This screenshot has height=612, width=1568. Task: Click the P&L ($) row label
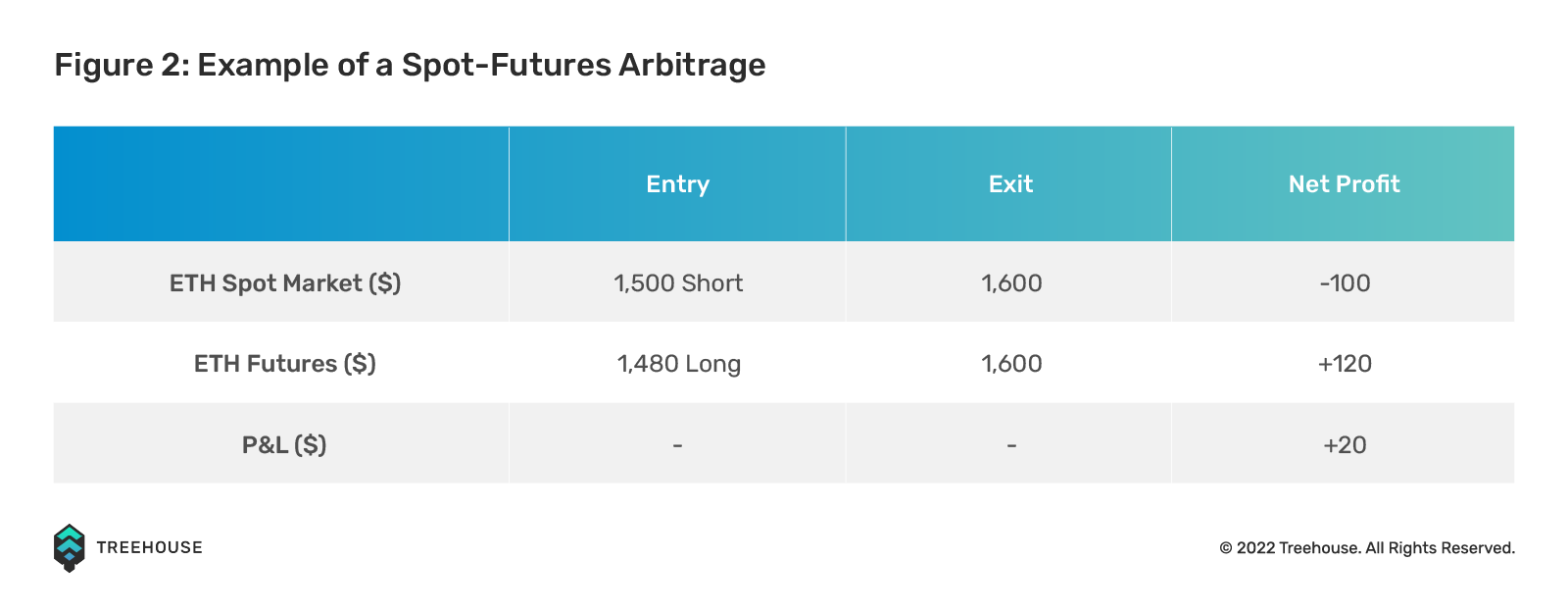[284, 445]
